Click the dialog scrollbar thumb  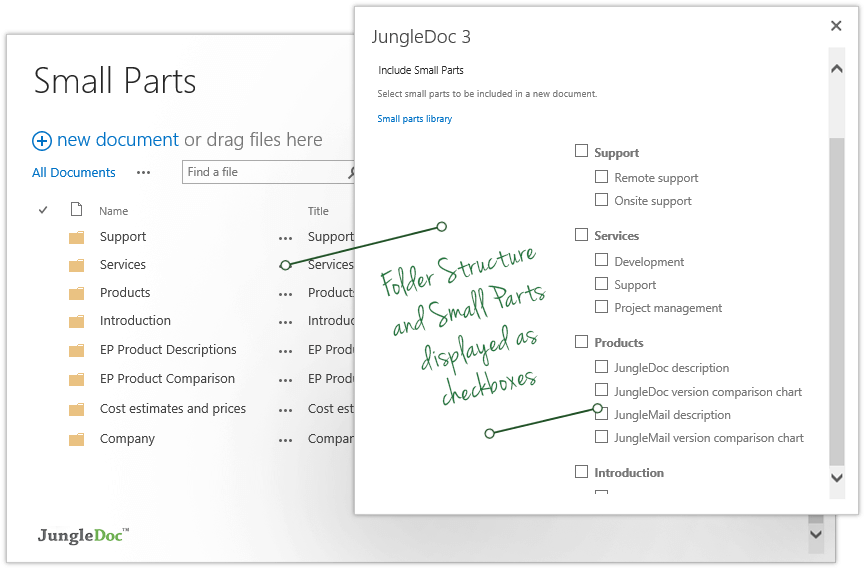[837, 301]
